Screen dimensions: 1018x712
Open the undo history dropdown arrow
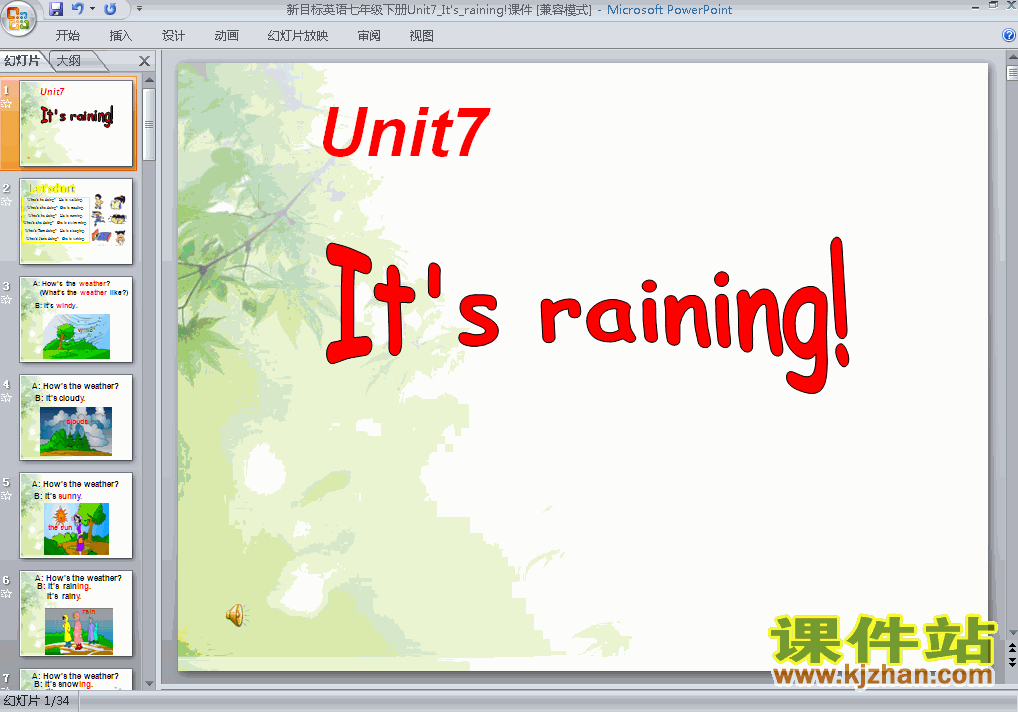point(92,9)
